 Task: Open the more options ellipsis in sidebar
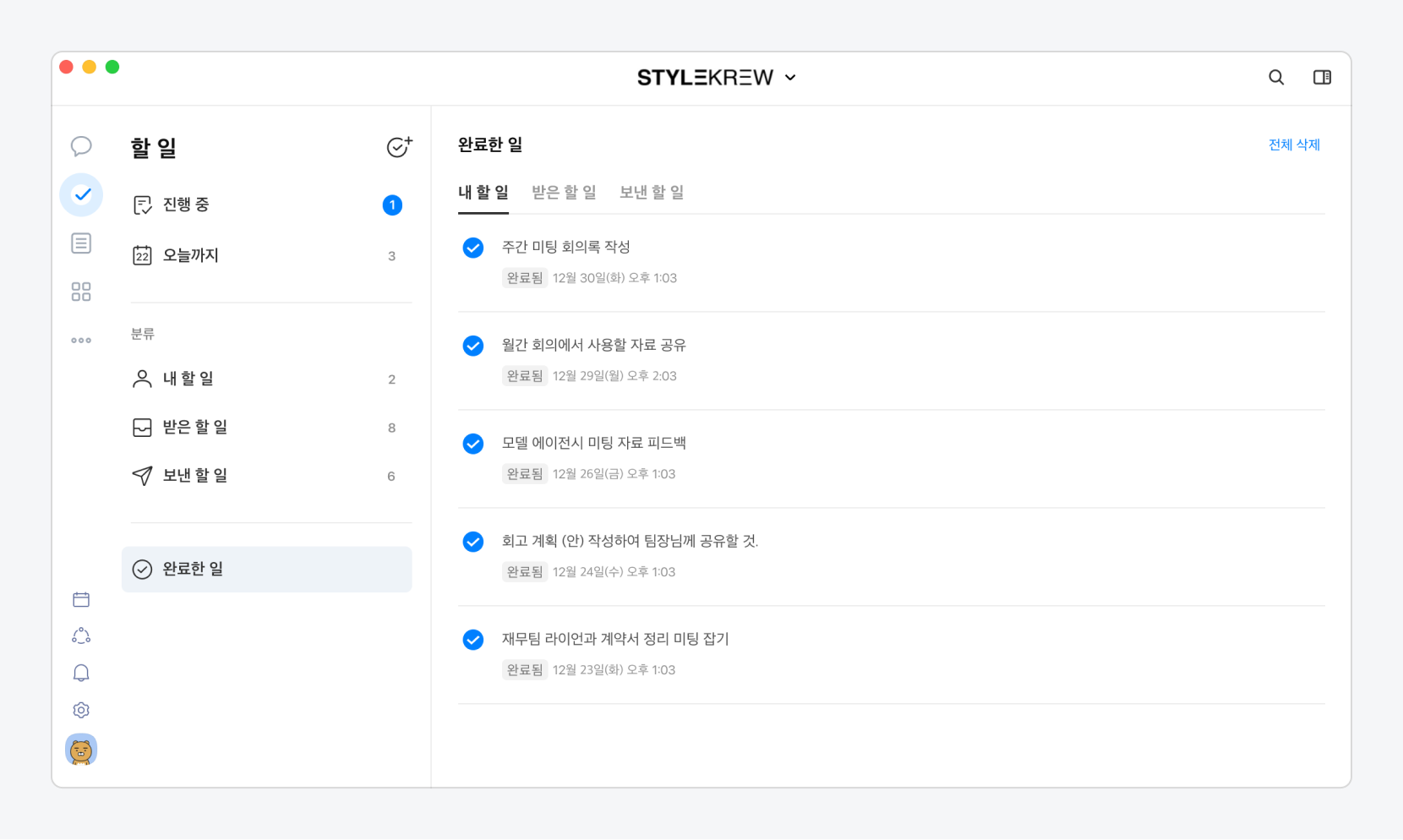click(81, 341)
